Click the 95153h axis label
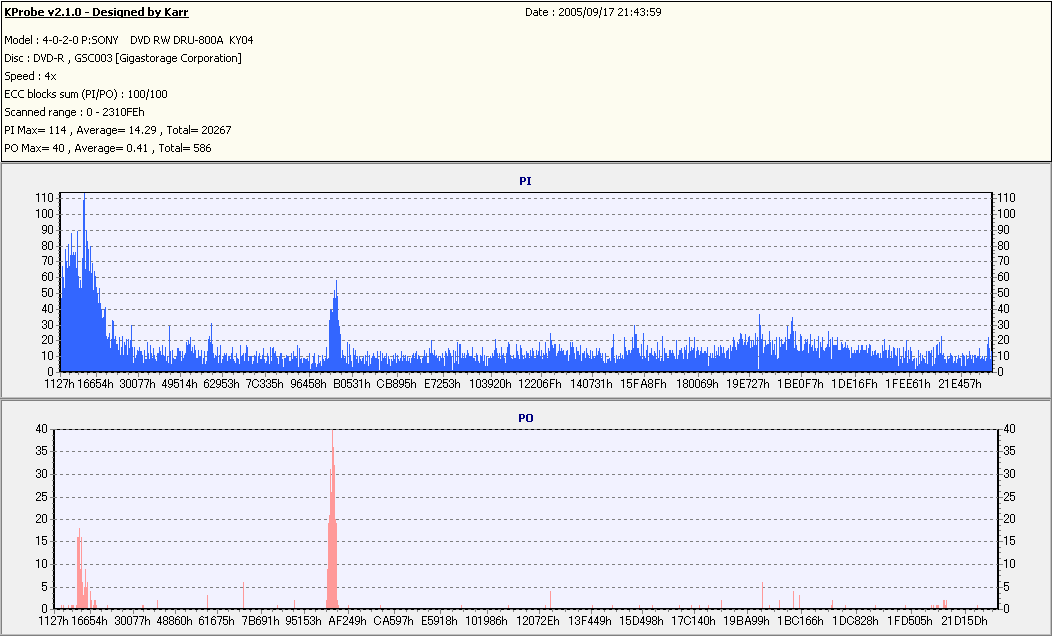Image resolution: width=1052 pixels, height=636 pixels. 303,621
